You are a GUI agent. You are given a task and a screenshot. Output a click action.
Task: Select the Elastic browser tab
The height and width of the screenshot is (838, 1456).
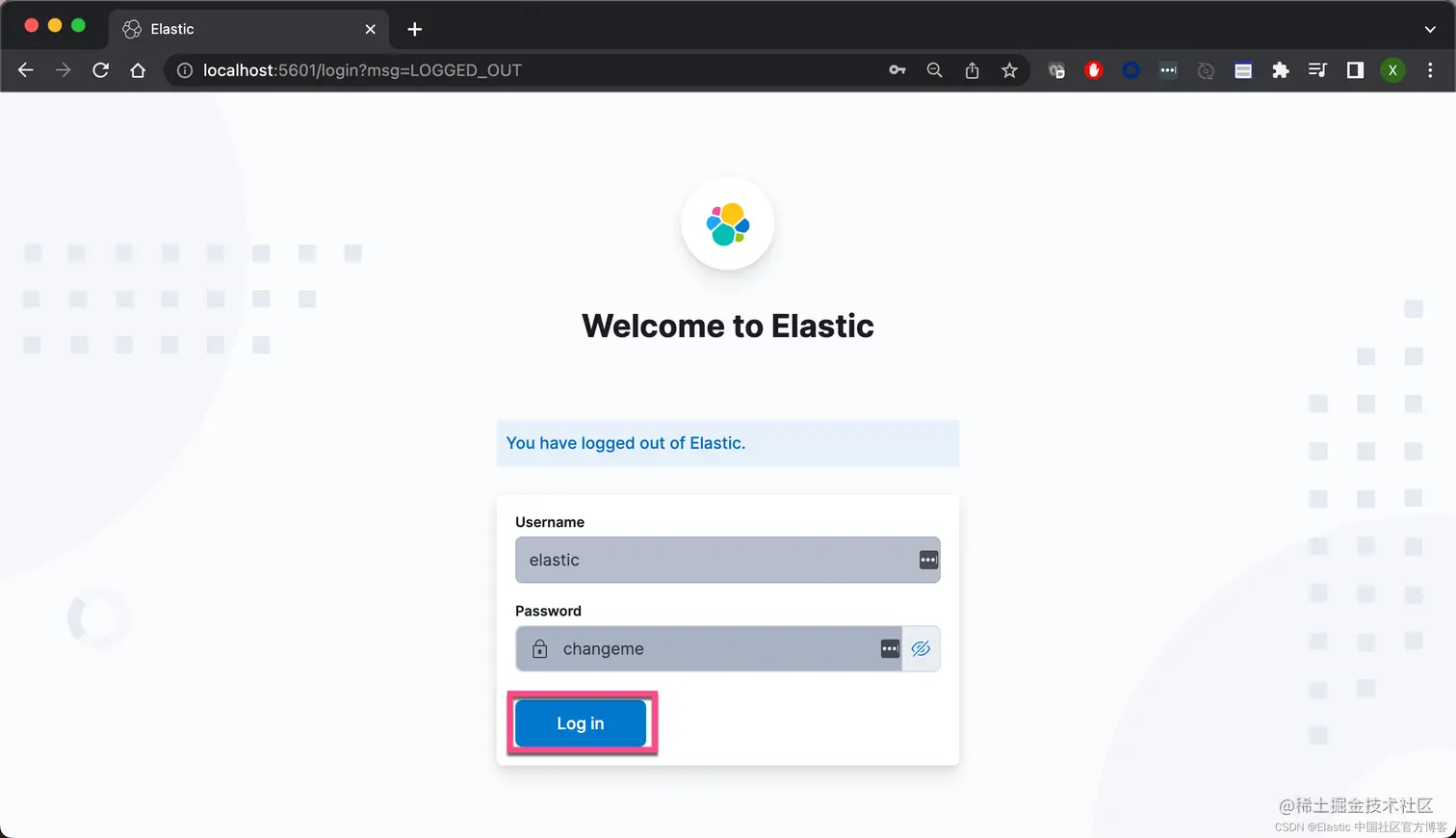click(248, 29)
